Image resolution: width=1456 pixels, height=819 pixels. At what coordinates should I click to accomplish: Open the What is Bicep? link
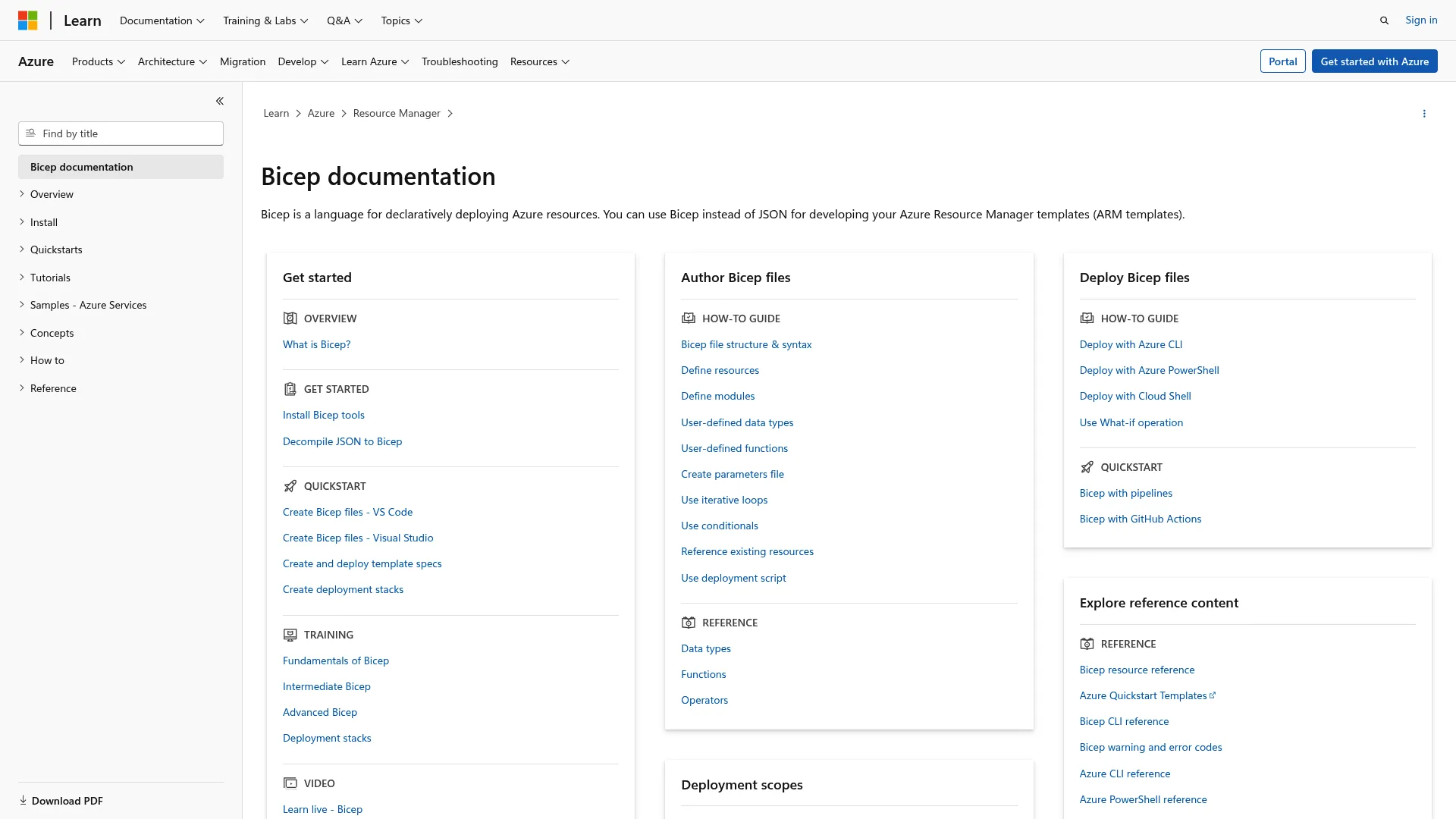316,344
